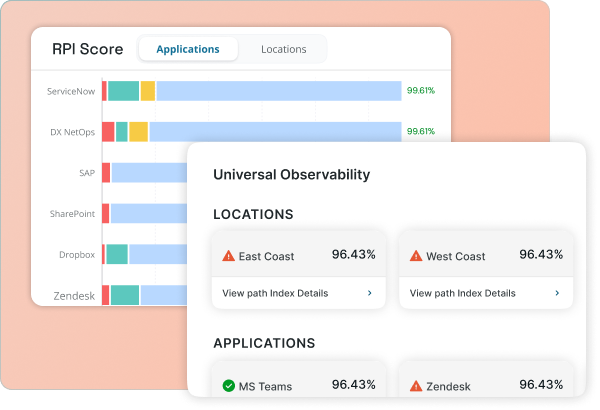Click West Coast warning triangle icon
Screen dimensions: 600x410
(416, 256)
